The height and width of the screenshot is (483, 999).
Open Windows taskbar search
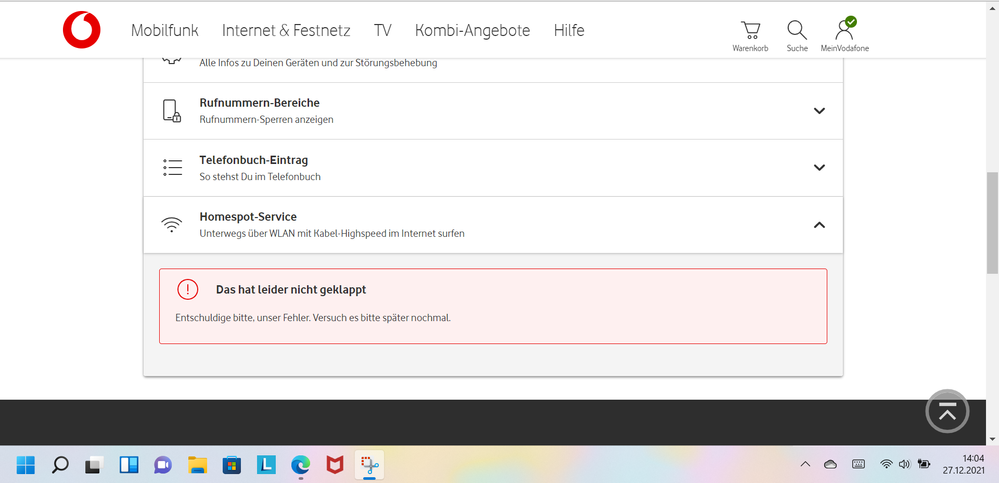coord(60,465)
